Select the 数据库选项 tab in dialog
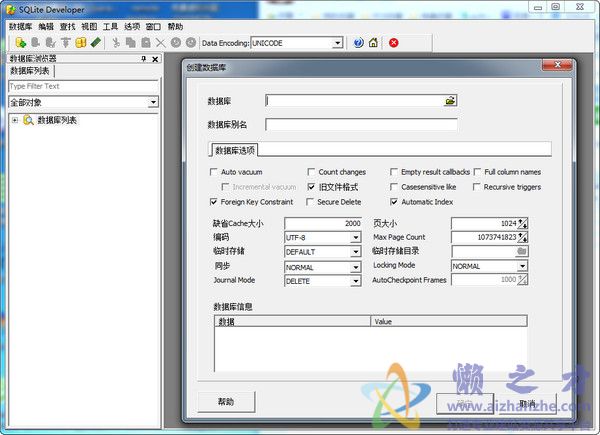This screenshot has height=435, width=600. (x=235, y=150)
